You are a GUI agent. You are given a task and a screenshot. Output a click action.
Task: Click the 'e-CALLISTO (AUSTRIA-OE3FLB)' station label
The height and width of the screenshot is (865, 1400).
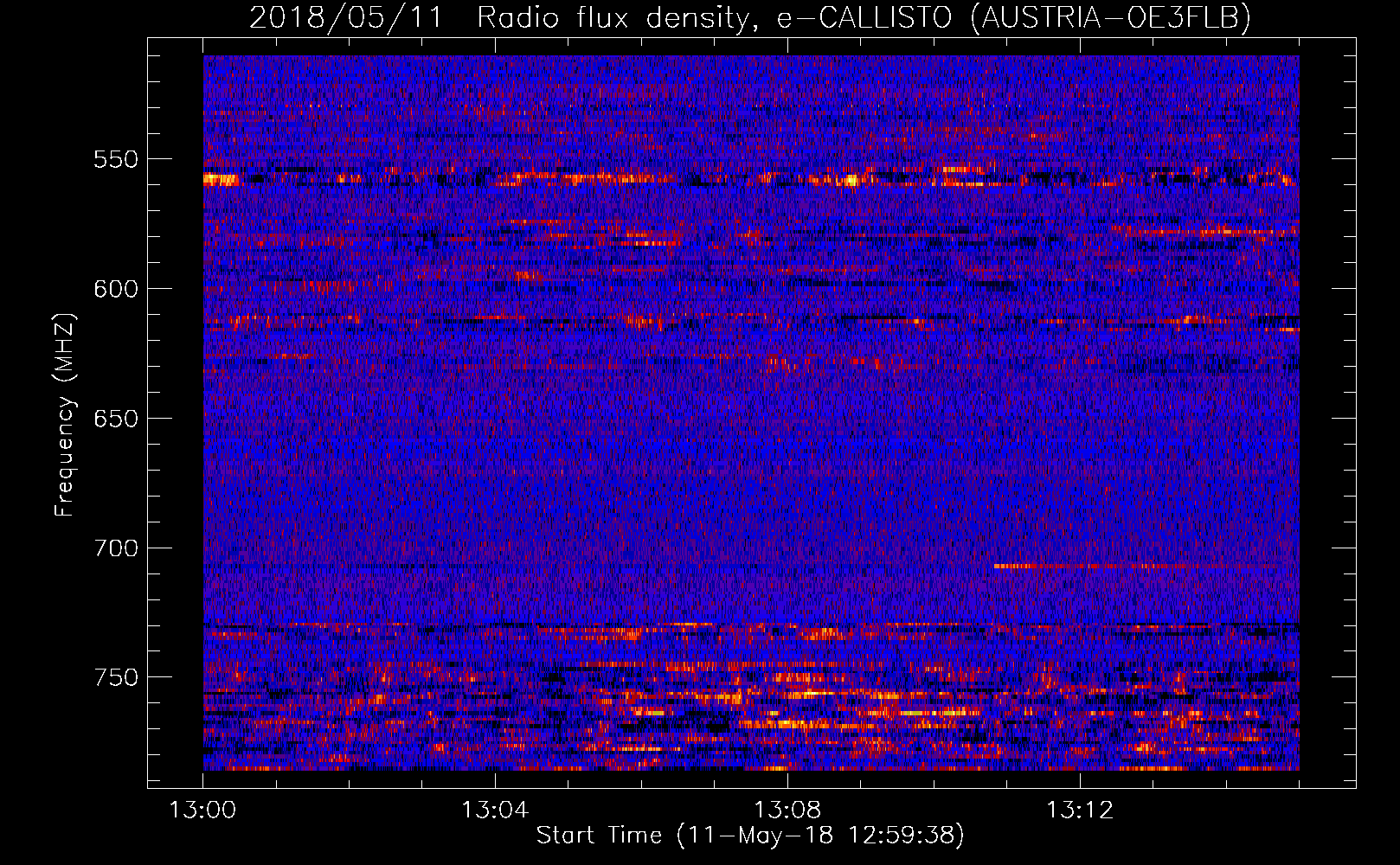[x=1014, y=17]
